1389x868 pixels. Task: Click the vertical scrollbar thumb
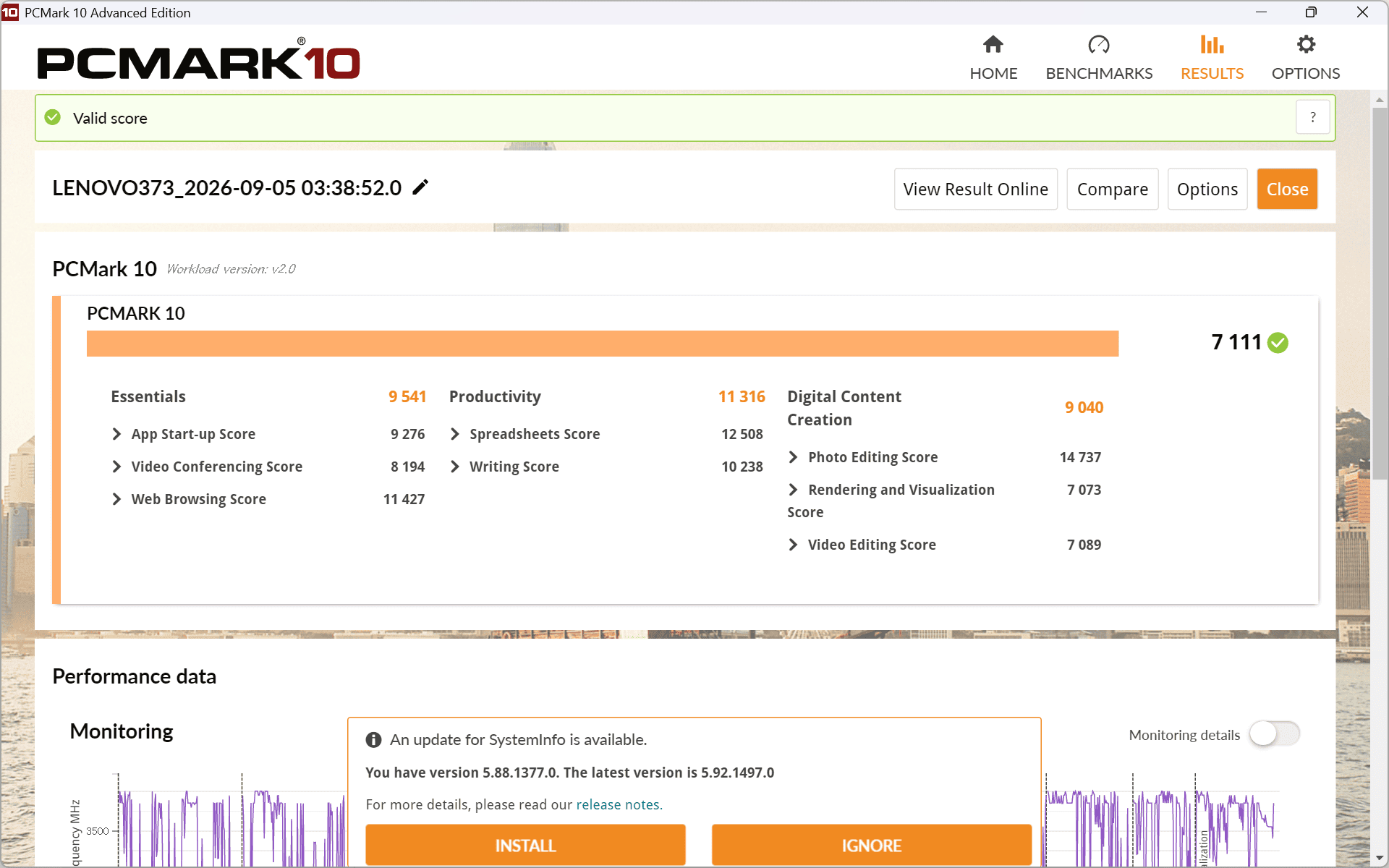pos(1380,293)
